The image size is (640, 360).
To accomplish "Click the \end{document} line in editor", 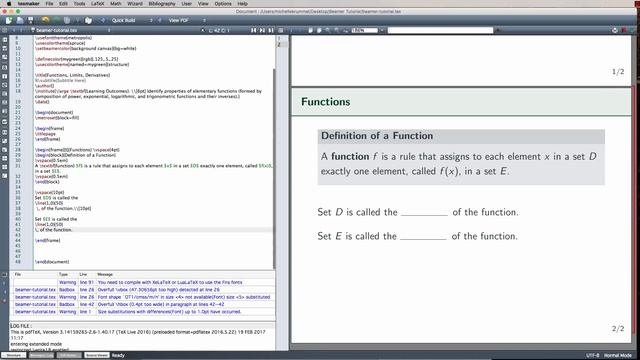I will coord(52,262).
